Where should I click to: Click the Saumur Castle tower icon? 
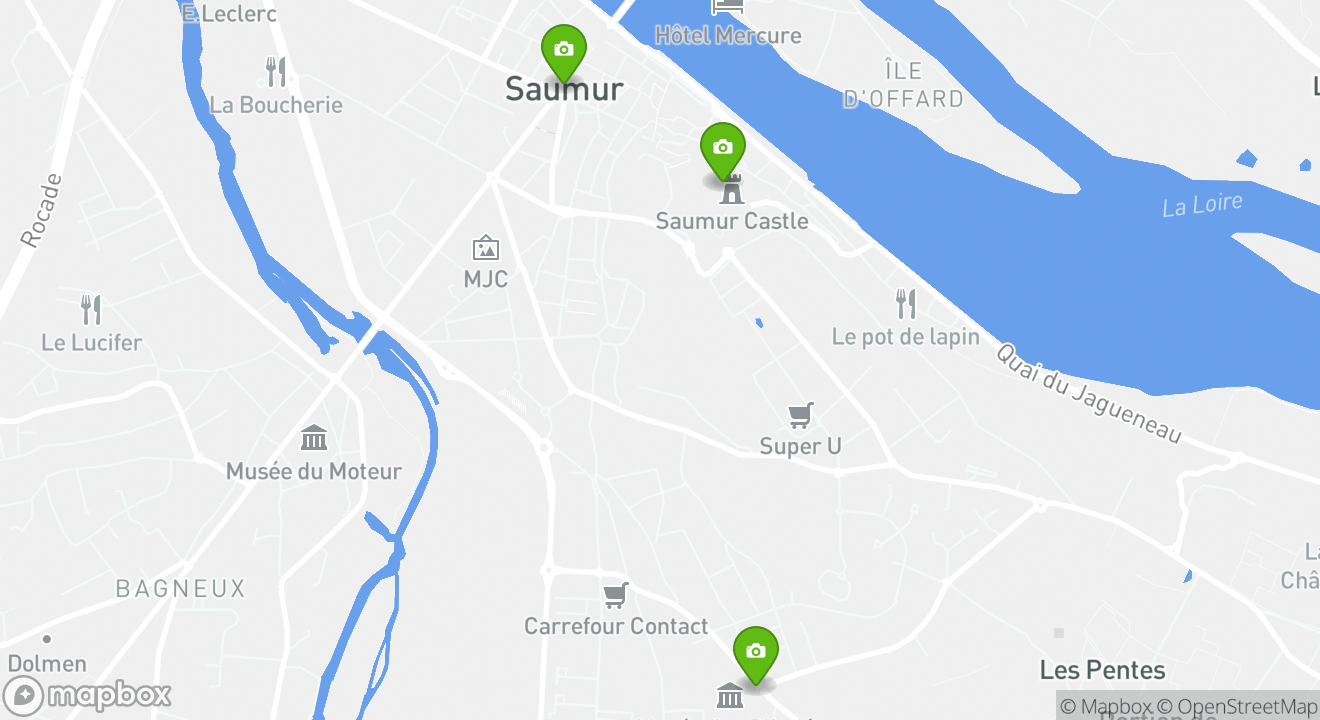coord(732,190)
